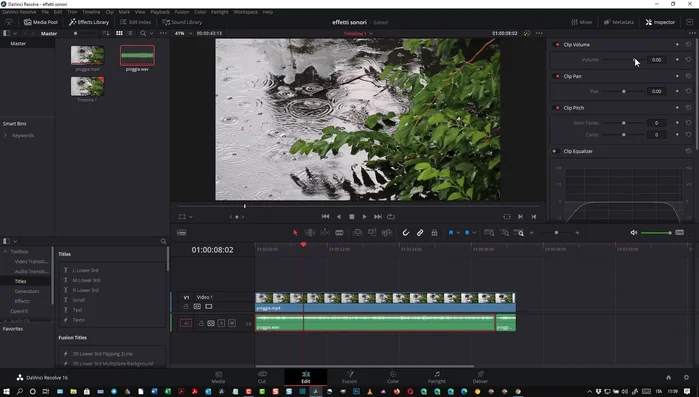Image resolution: width=699 pixels, height=397 pixels.
Task: Disable Clip Pitch section toggle
Action: 557,108
